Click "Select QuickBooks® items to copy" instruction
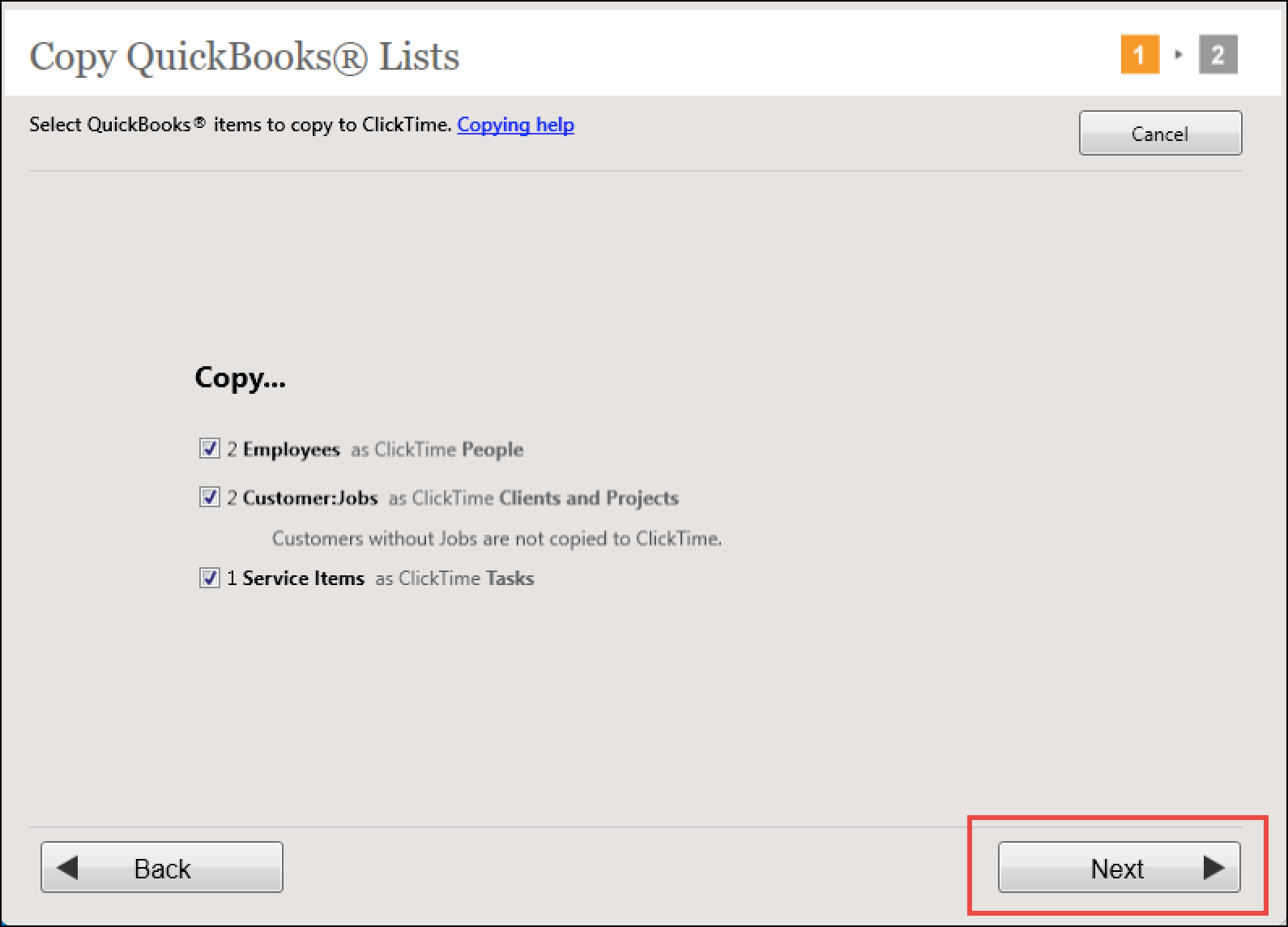 (241, 125)
